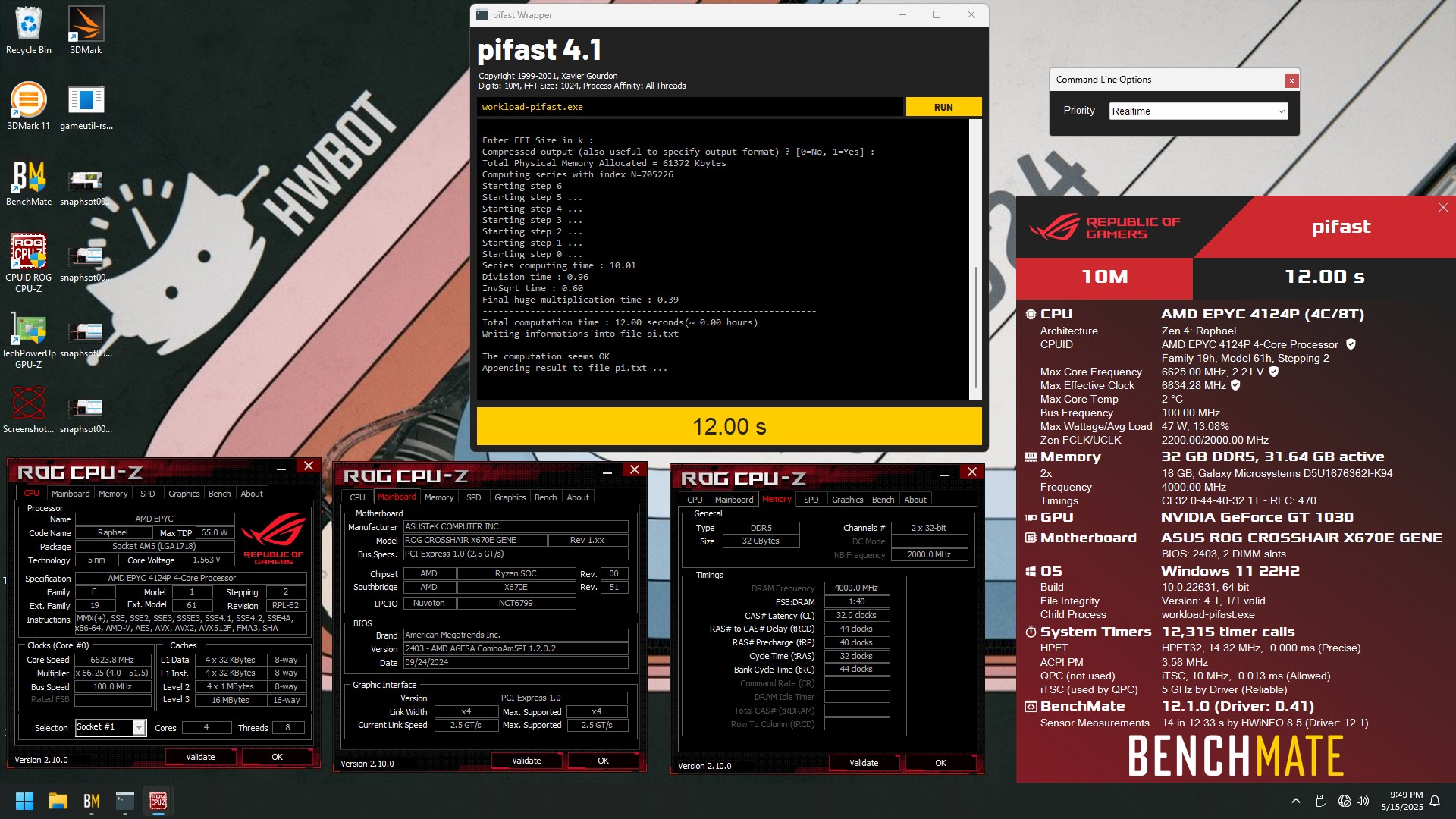
Task: Open the Recycle Bin desktop icon
Action: 29,30
